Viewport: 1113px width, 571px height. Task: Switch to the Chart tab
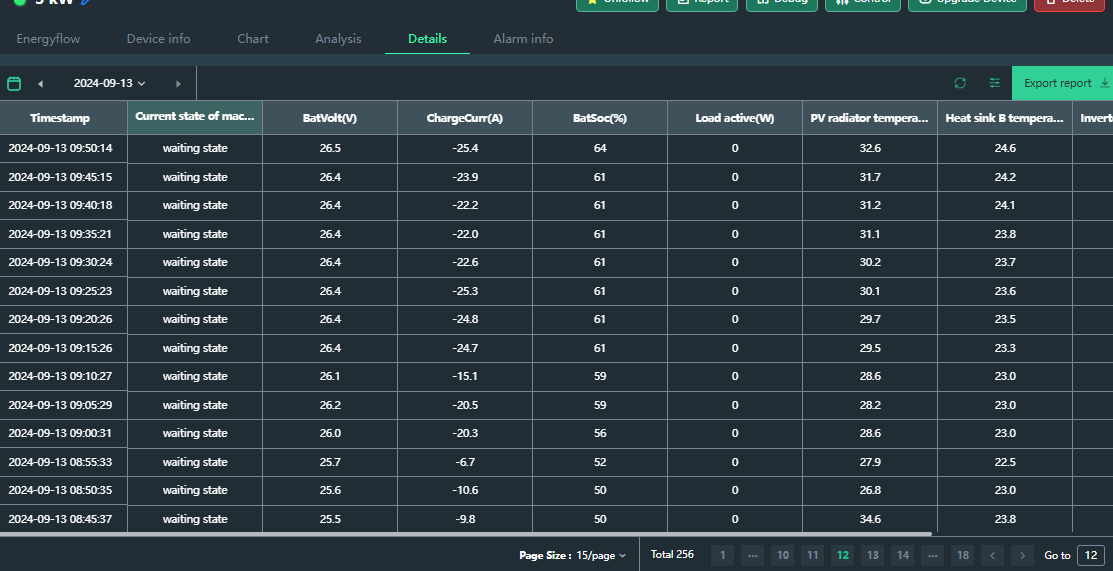coord(253,39)
